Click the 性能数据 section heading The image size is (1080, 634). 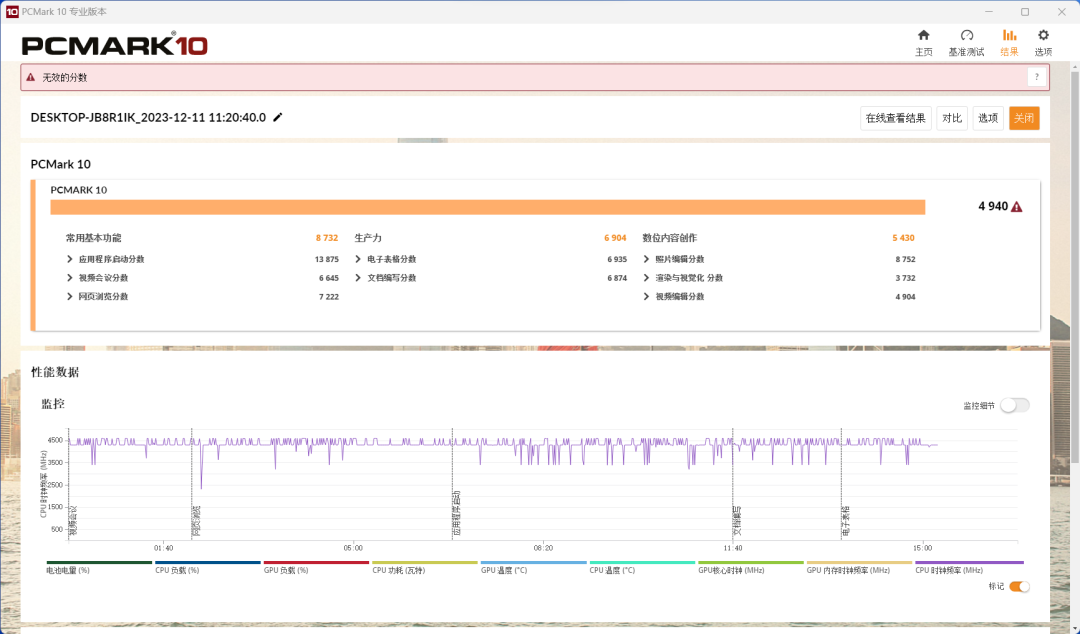55,372
